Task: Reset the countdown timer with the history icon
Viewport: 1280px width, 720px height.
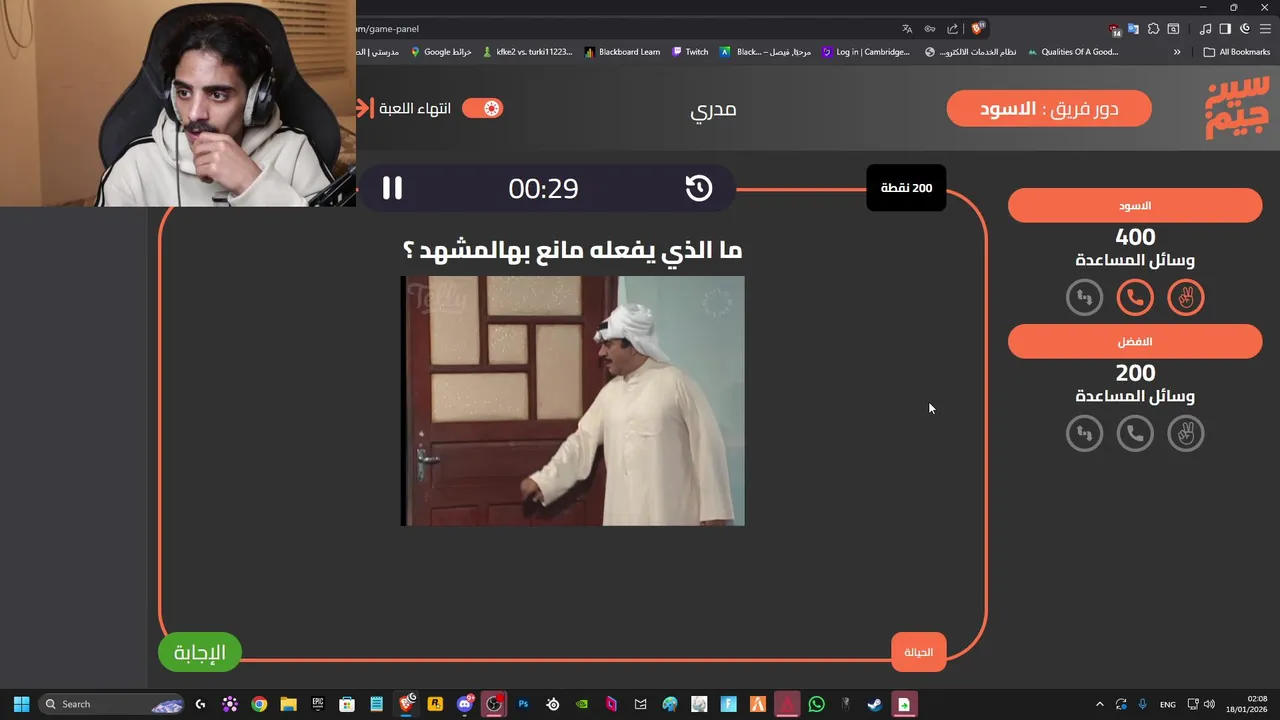Action: pyautogui.click(x=699, y=188)
